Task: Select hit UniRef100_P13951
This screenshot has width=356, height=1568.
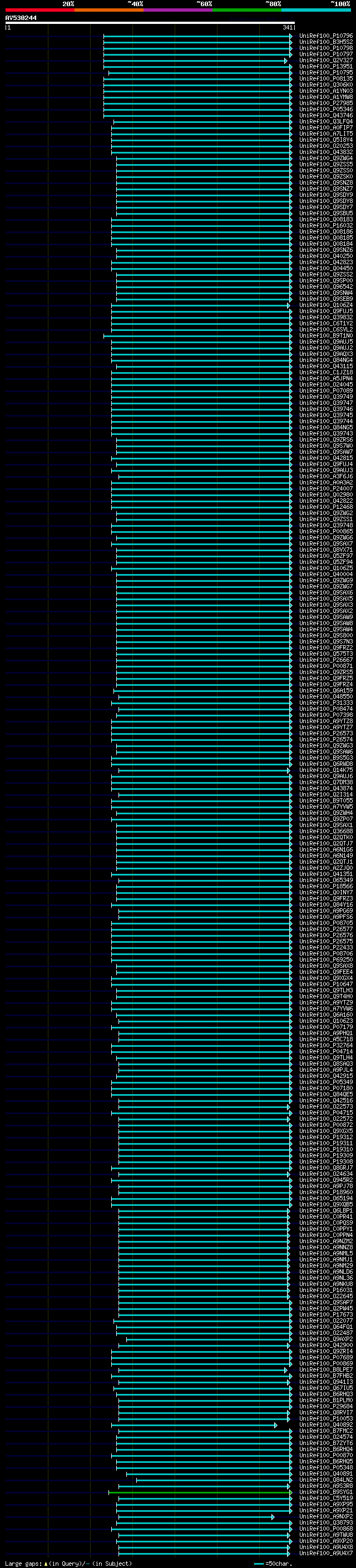Action: tap(326, 66)
